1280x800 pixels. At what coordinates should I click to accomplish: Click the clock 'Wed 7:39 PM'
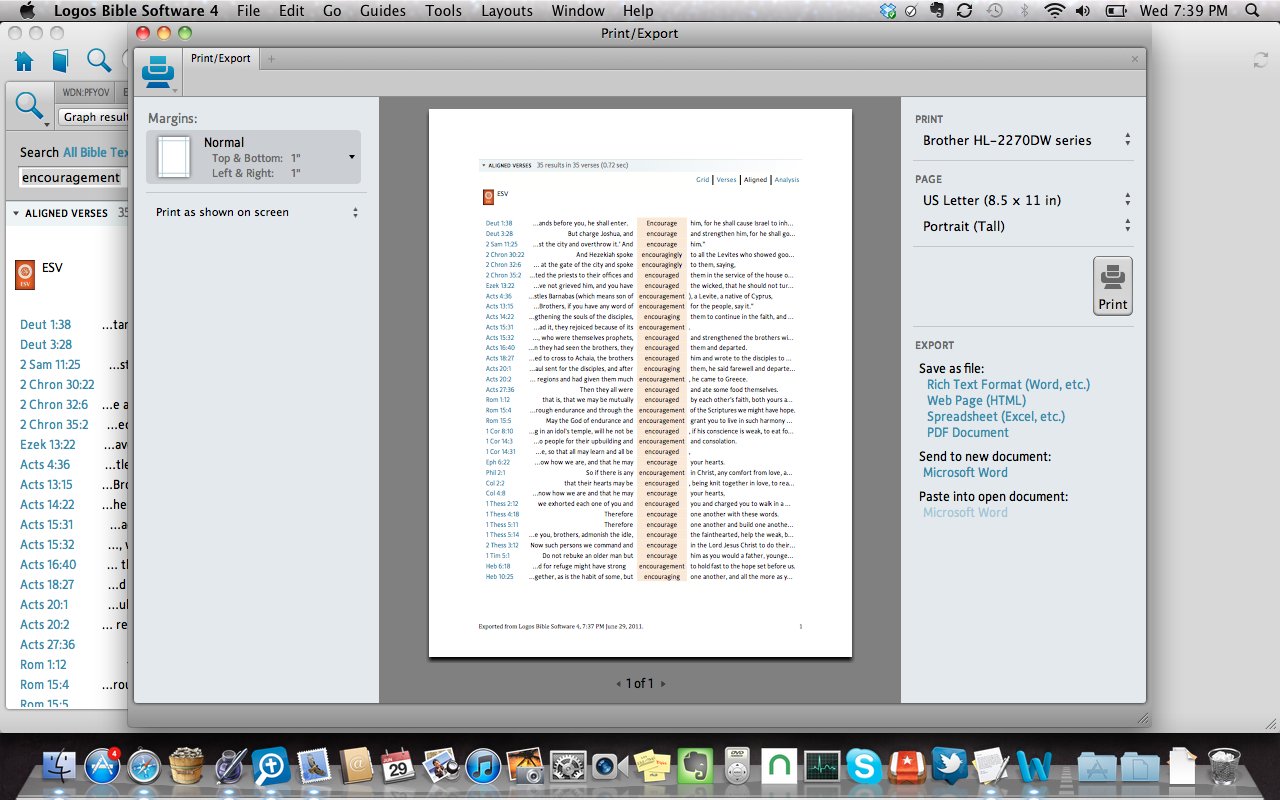pyautogui.click(x=1183, y=11)
